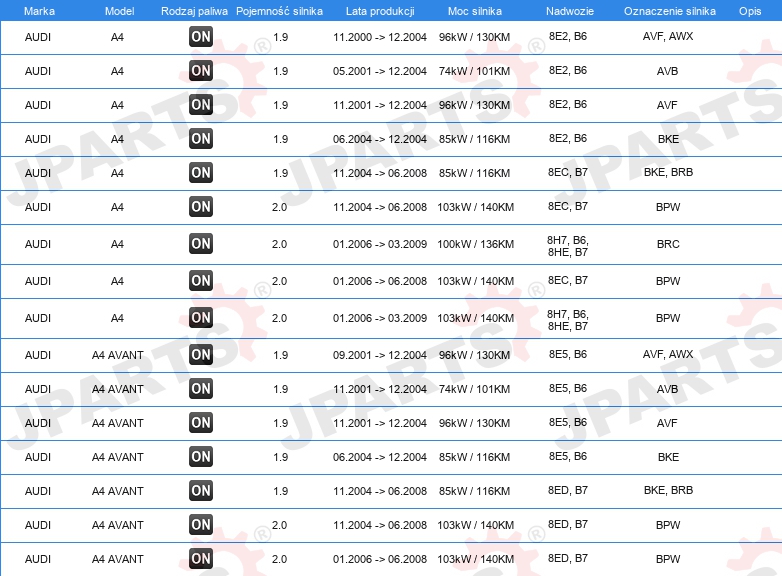Click the BKE, BRB engine code in the 8ED, B7 row
Image resolution: width=782 pixels, height=576 pixels.
[668, 490]
